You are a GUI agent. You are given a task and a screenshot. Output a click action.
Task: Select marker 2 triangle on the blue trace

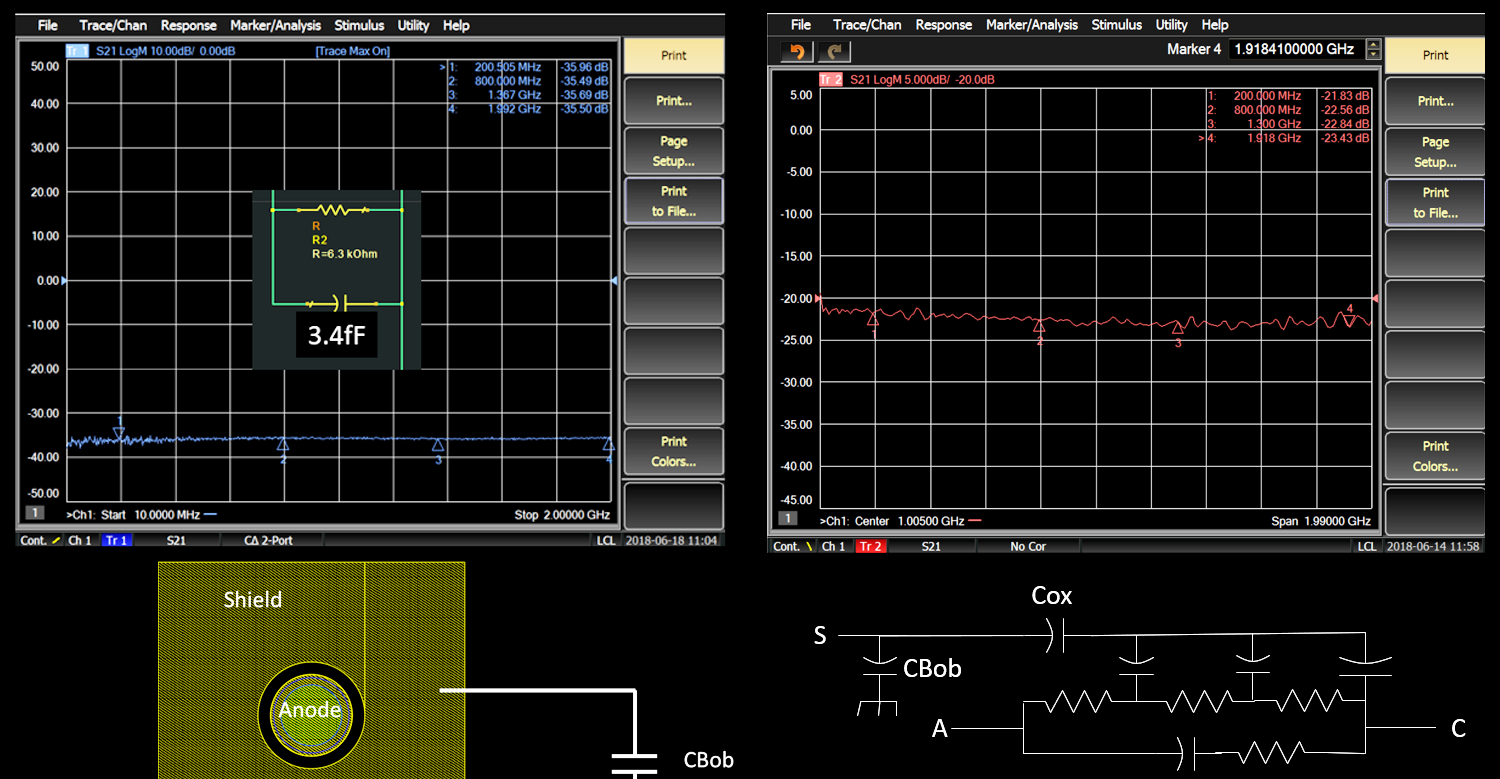tap(283, 444)
